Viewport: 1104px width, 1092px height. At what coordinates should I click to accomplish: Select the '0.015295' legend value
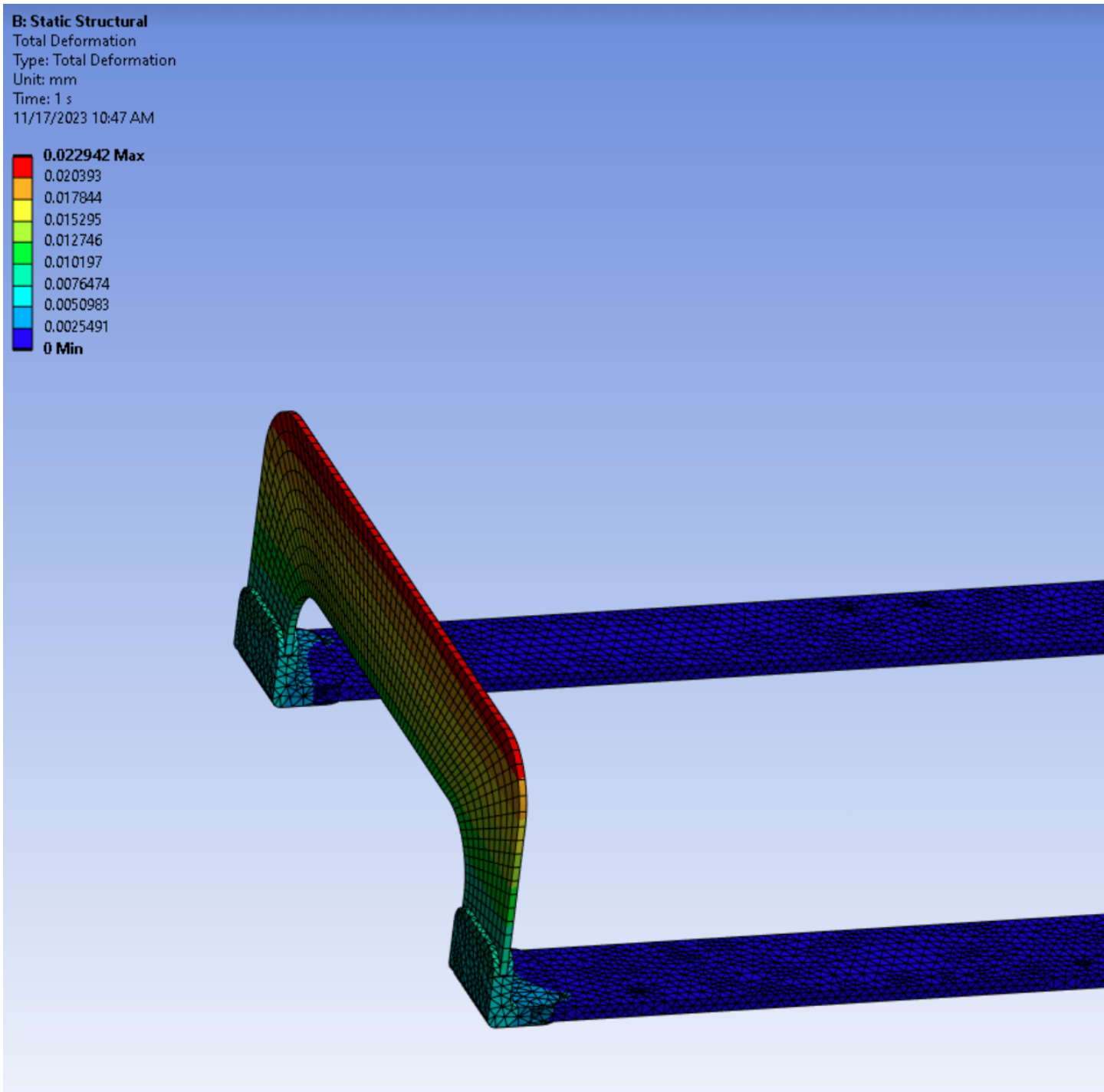tap(73, 219)
